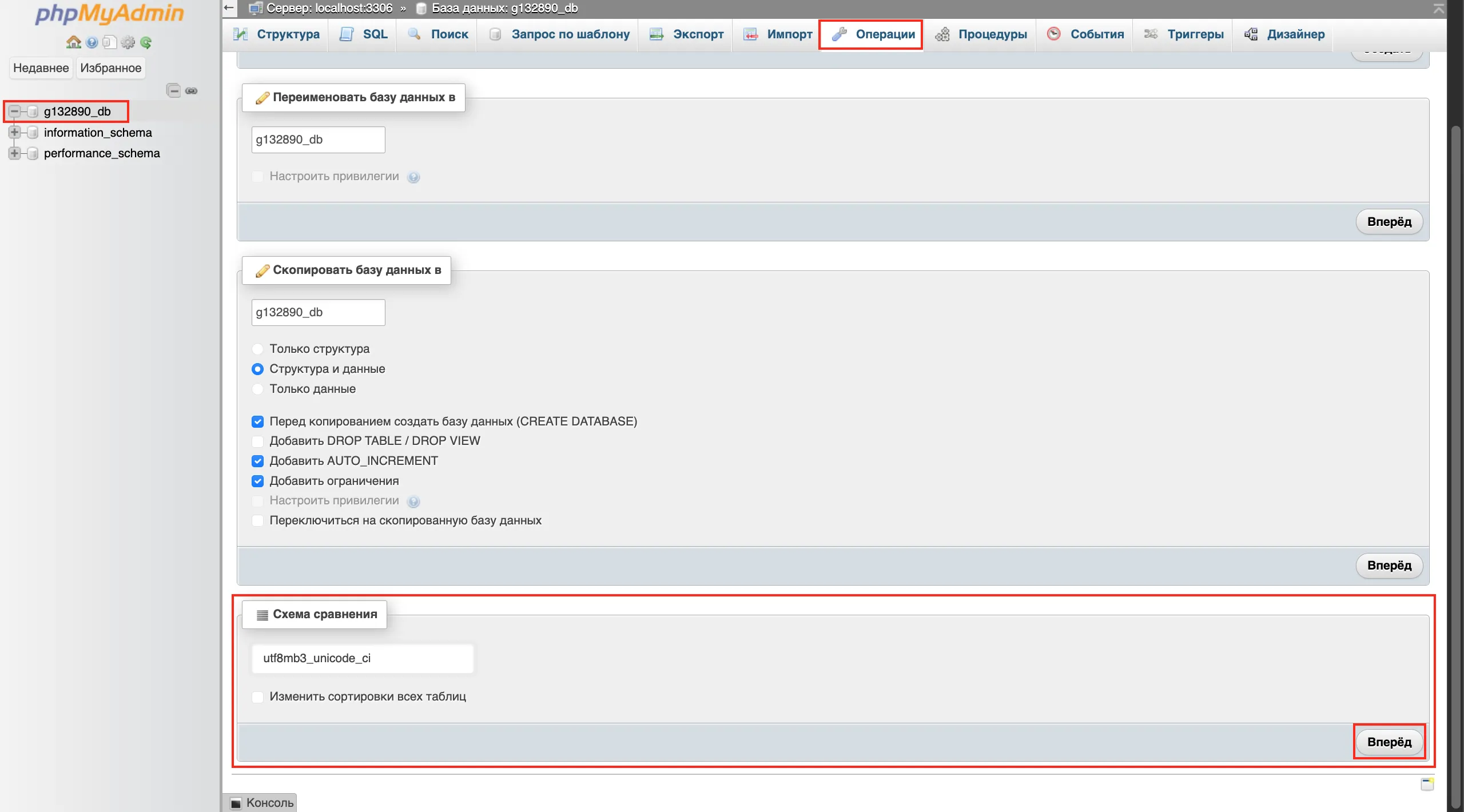Open page-related settings icon at bottom right
This screenshot has height=812, width=1464.
tap(1427, 784)
